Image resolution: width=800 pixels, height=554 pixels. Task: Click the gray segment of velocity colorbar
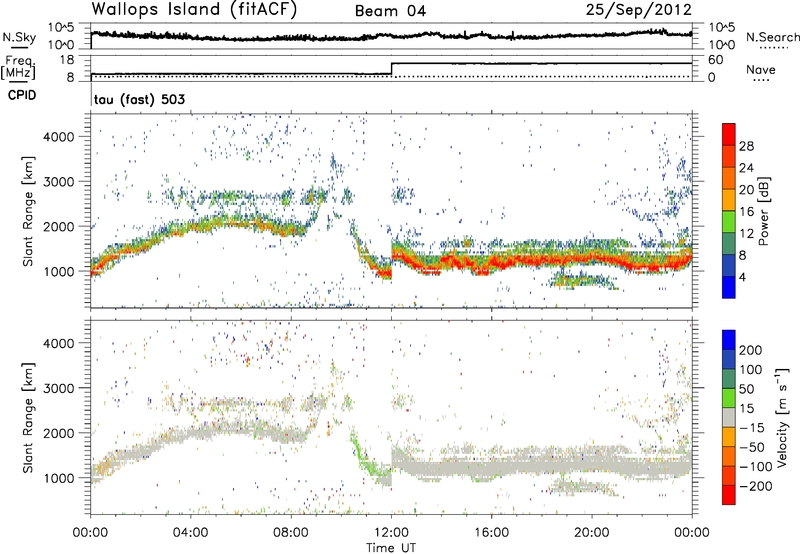tap(729, 417)
